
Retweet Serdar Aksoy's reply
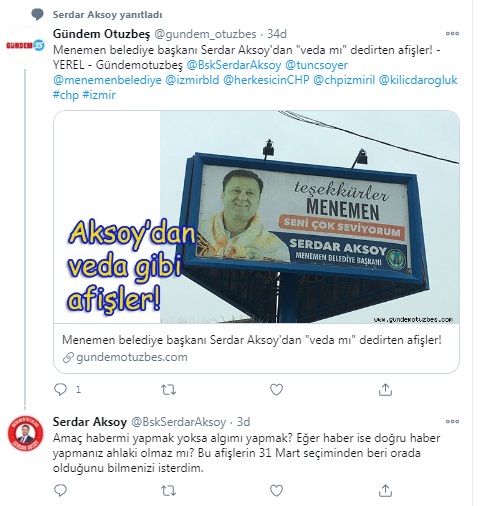[x=168, y=490]
